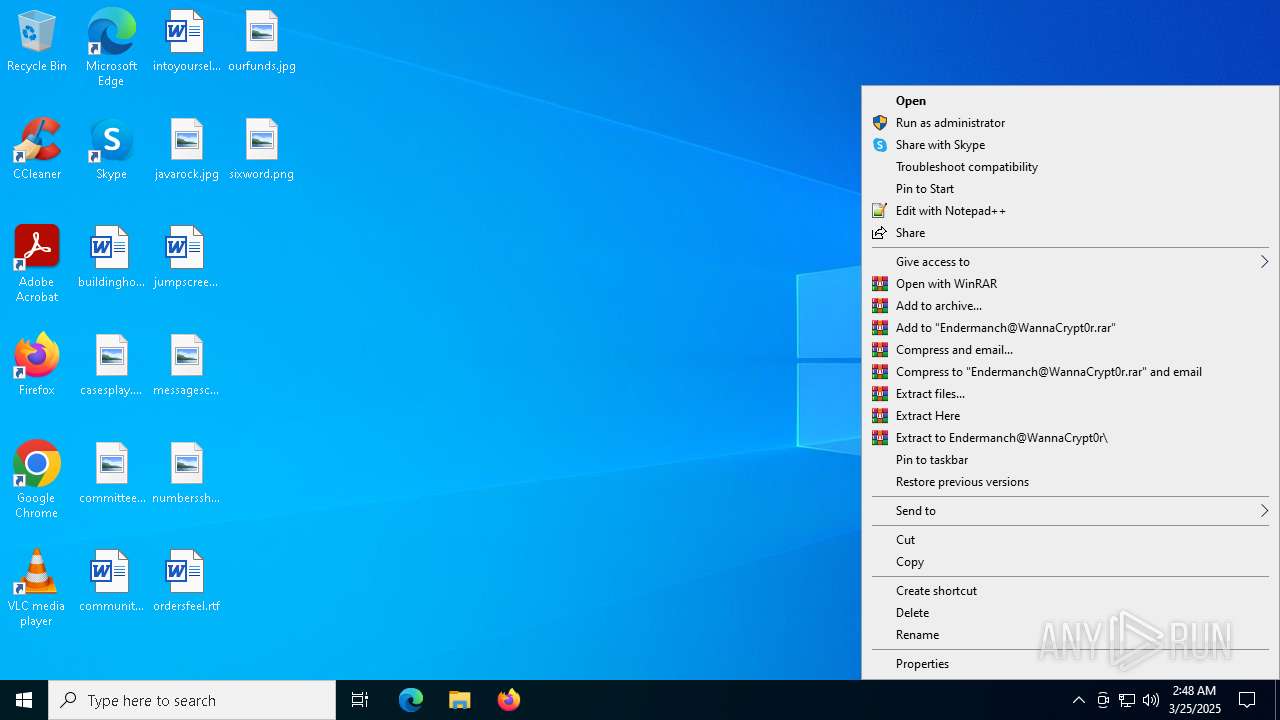
Task: Select communit... Word document
Action: pyautogui.click(x=111, y=582)
